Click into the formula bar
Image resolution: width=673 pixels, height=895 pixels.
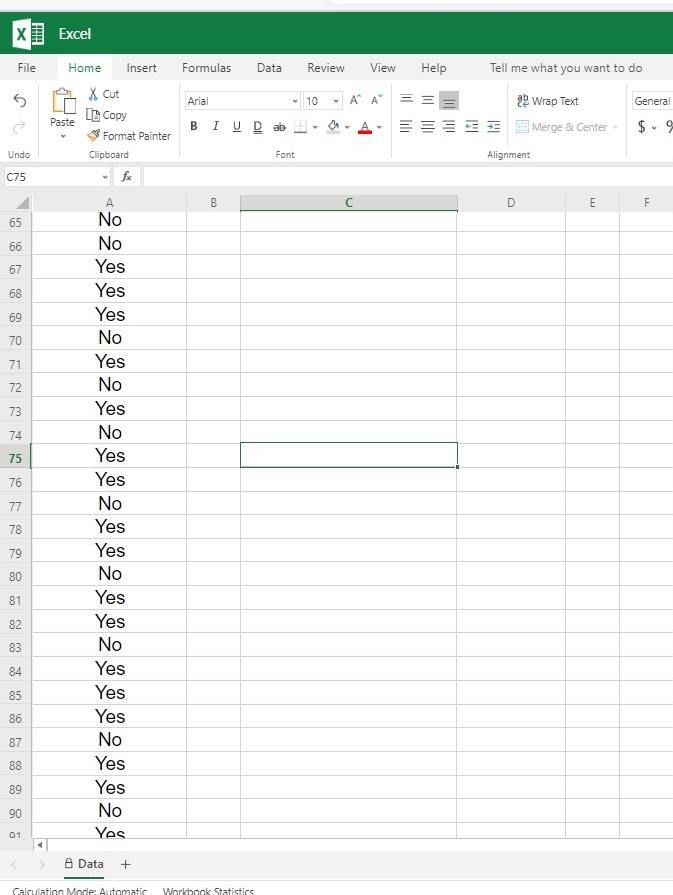408,177
